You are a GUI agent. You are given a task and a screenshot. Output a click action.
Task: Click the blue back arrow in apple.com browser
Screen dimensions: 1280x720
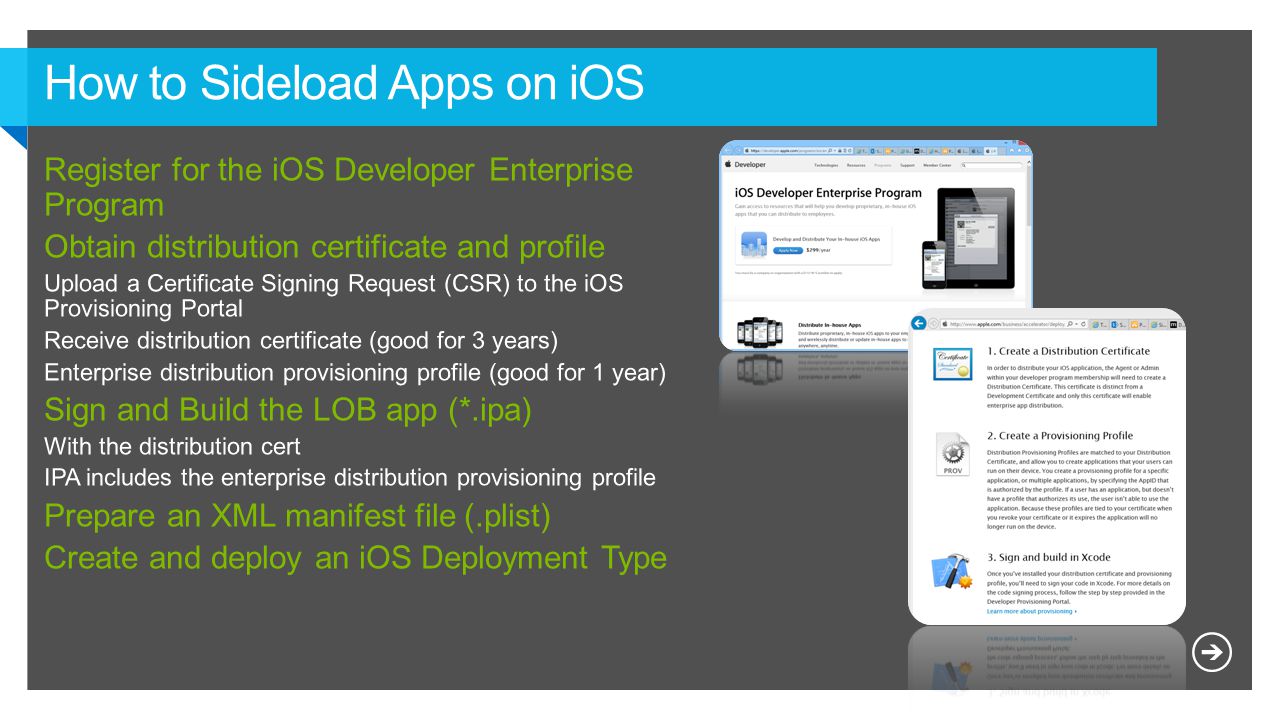pyautogui.click(x=918, y=323)
